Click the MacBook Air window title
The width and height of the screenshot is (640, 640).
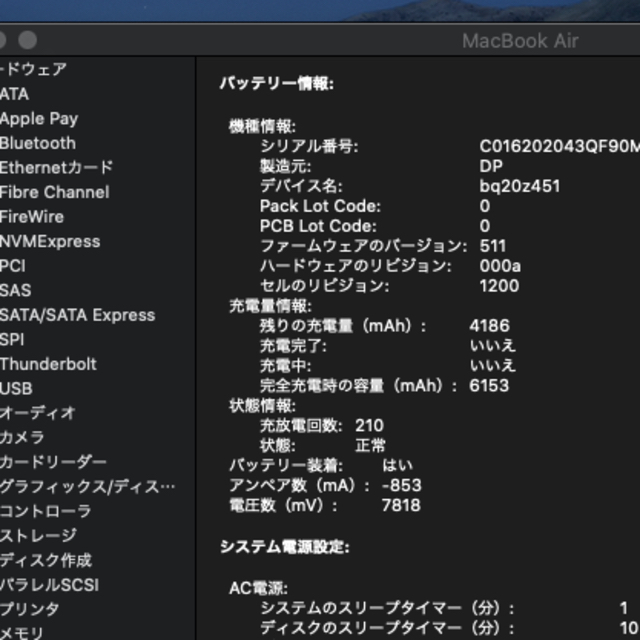(x=520, y=41)
